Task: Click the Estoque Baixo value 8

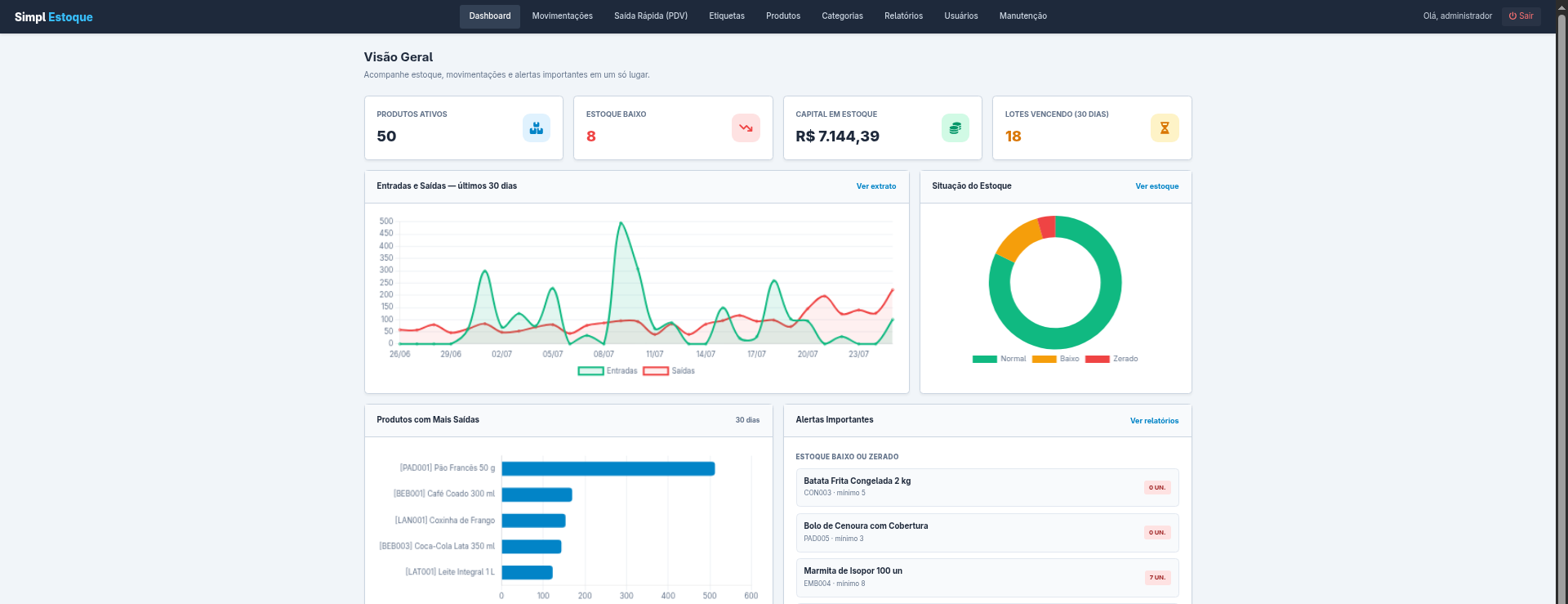Action: click(591, 136)
